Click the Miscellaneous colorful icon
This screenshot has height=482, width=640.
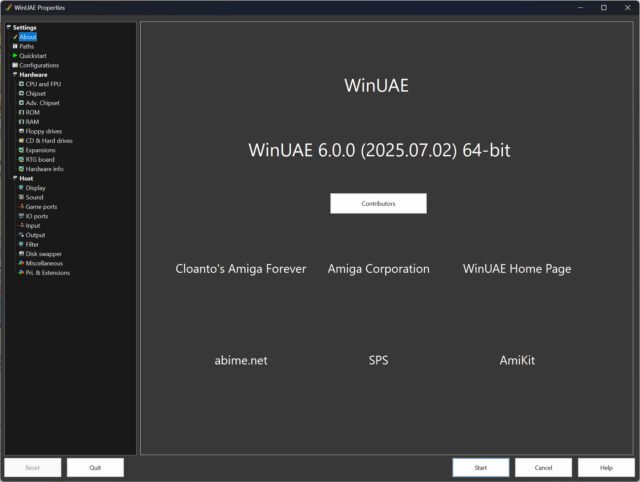[x=22, y=263]
